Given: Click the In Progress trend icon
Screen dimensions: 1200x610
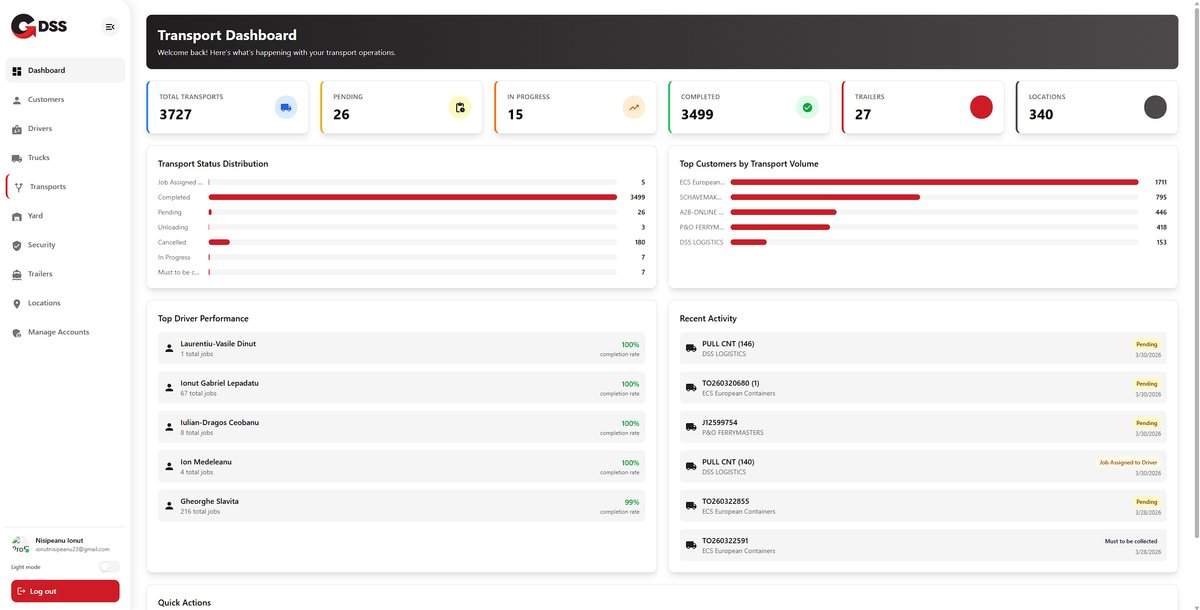Looking at the screenshot, I should 634,107.
